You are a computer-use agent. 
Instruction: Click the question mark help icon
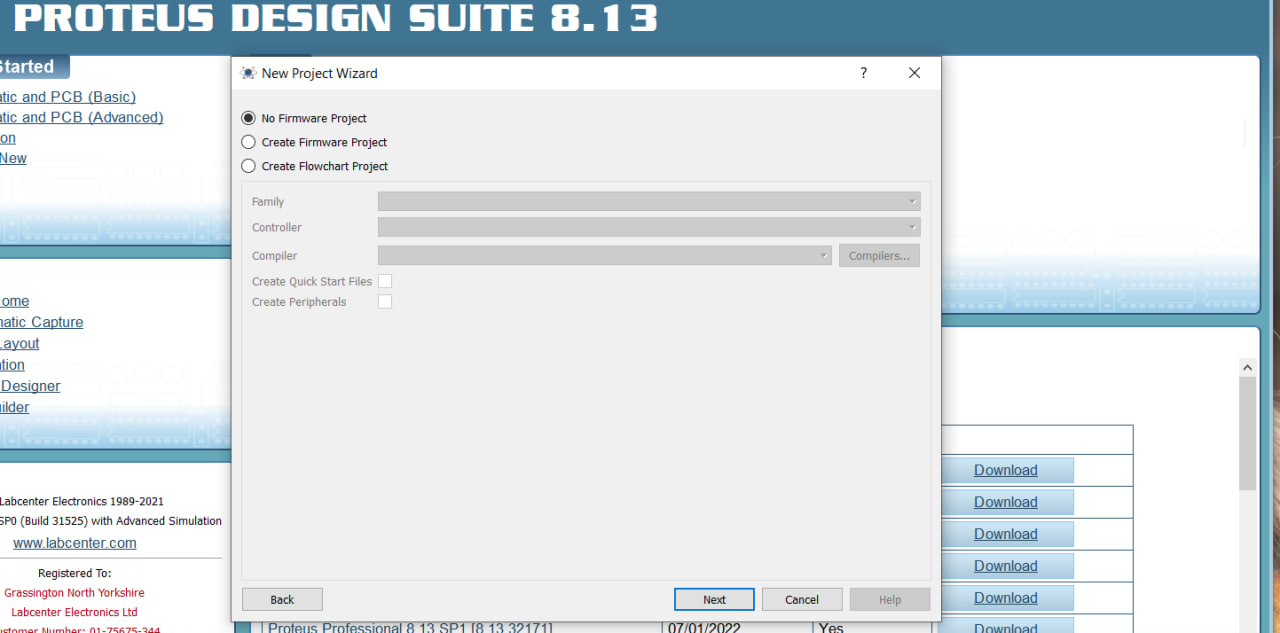click(863, 73)
